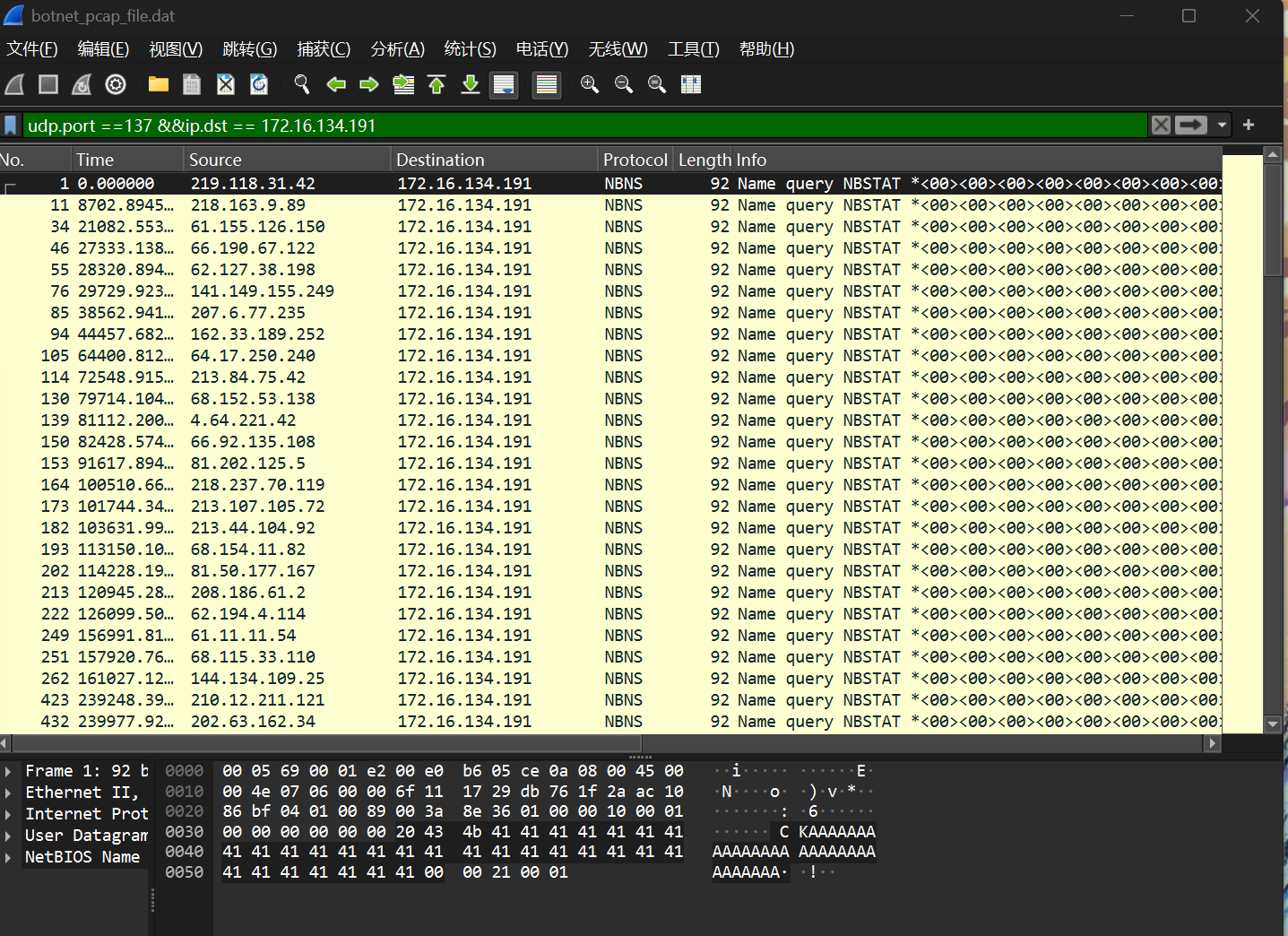Open the 跳转(G) menu
Viewport: 1288px width, 936px height.
[x=250, y=49]
